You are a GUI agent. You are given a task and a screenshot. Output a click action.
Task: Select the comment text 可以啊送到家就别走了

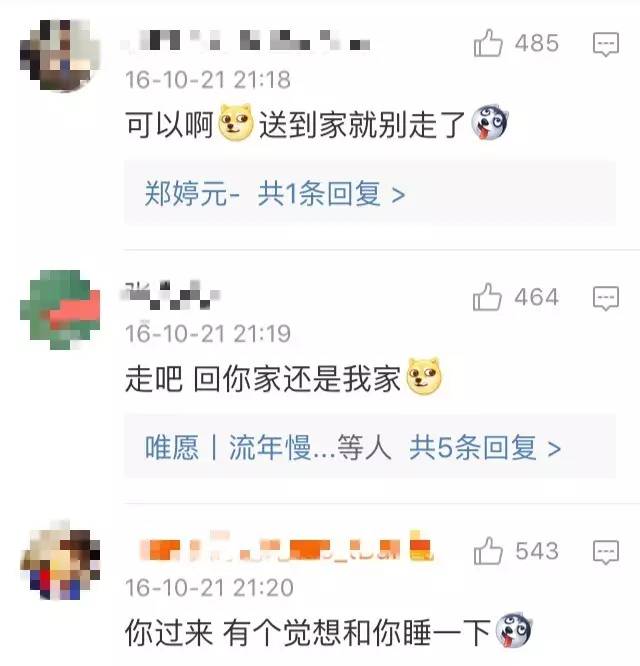click(x=316, y=124)
